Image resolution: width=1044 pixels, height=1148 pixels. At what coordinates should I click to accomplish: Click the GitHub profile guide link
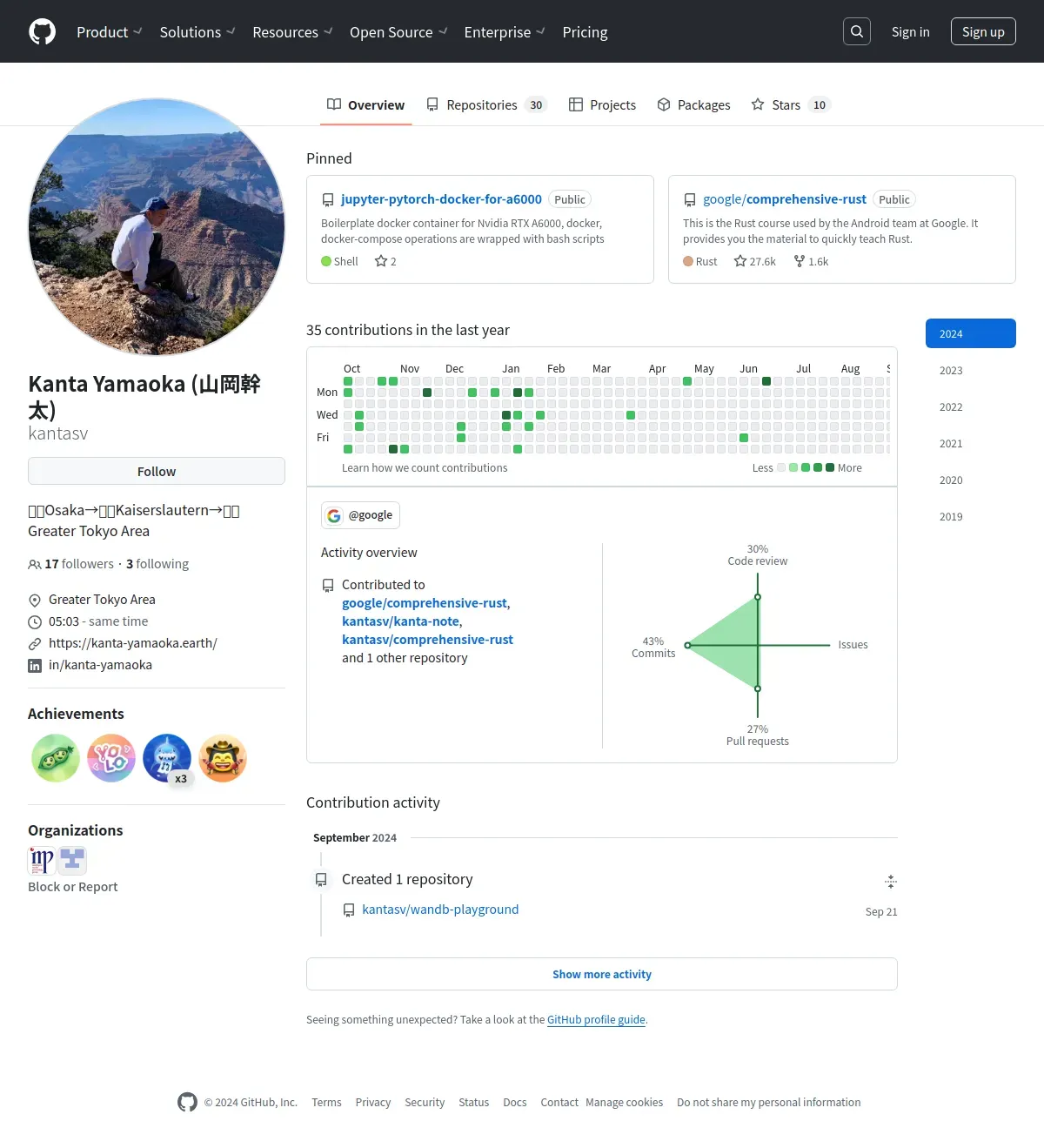[596, 1020]
